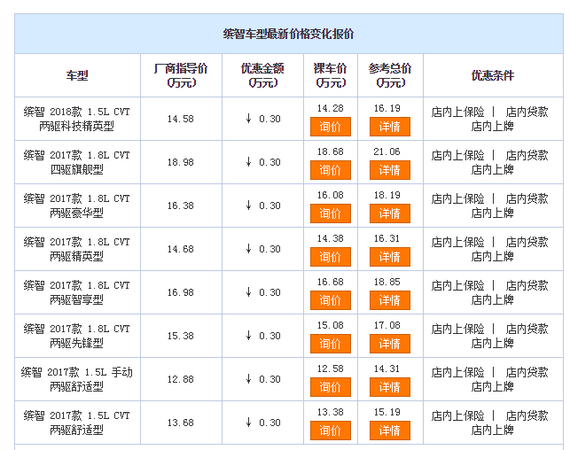
Task: Click the 裸车价 column header
Action: [x=330, y=76]
